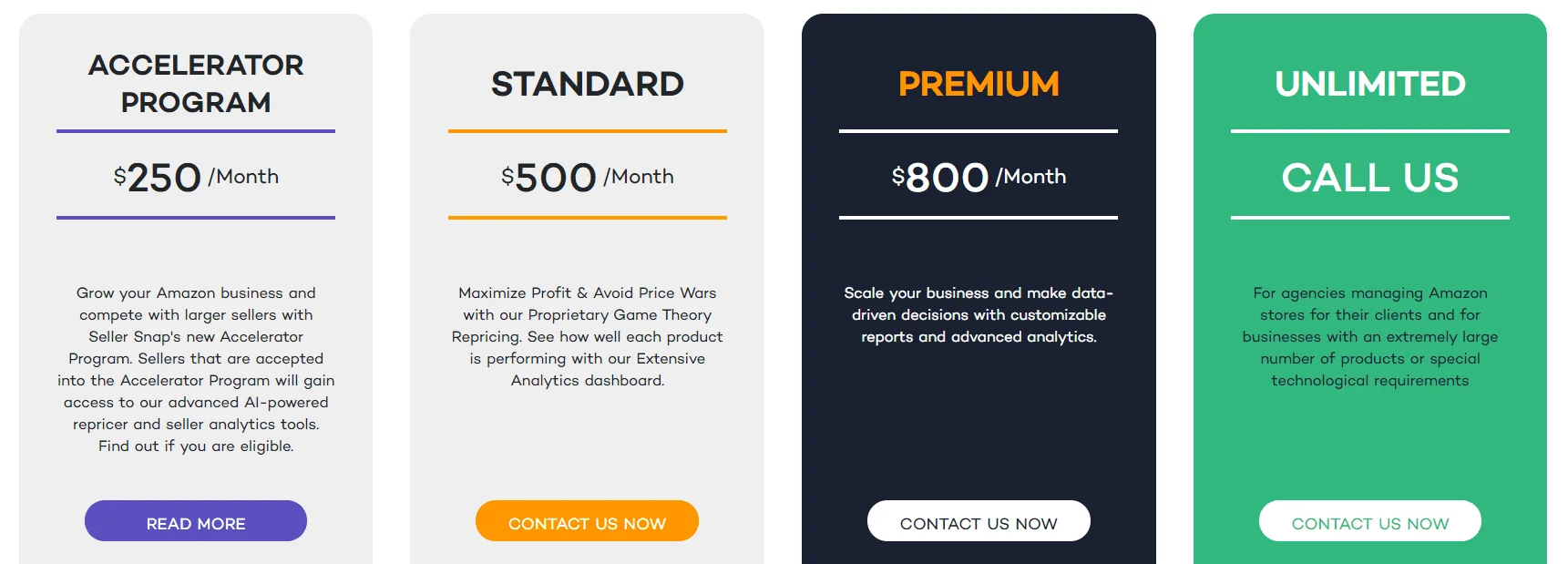This screenshot has width=1568, height=564.
Task: Click the Premium plan description text
Action: 979,314
